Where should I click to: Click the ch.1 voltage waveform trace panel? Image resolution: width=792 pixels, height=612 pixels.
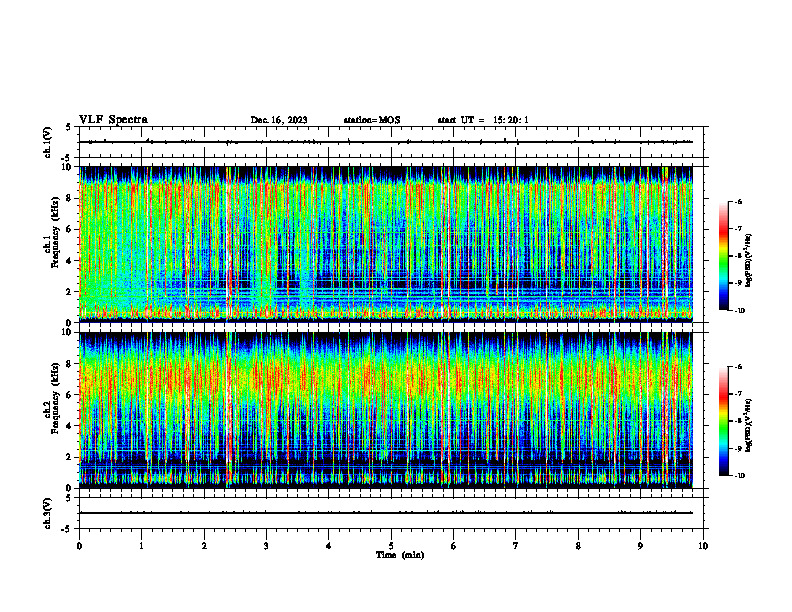point(393,142)
